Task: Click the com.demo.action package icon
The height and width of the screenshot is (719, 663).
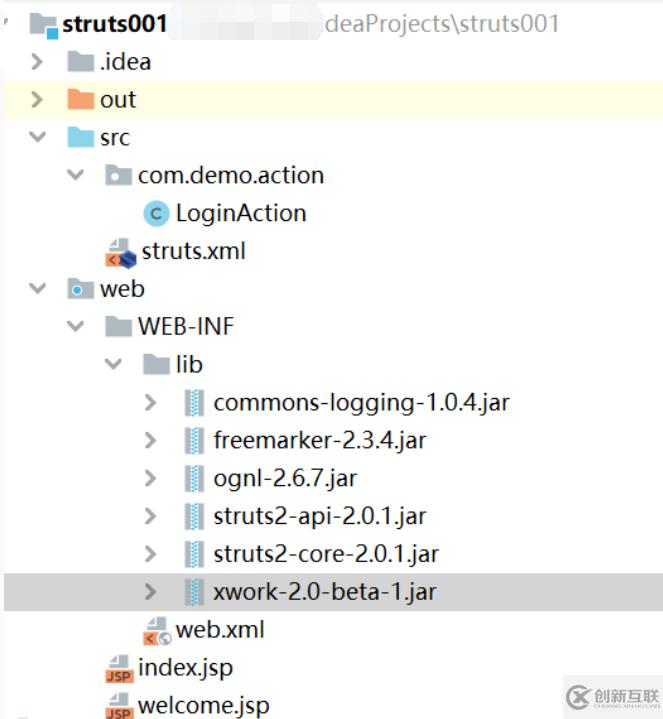Action: (x=118, y=175)
